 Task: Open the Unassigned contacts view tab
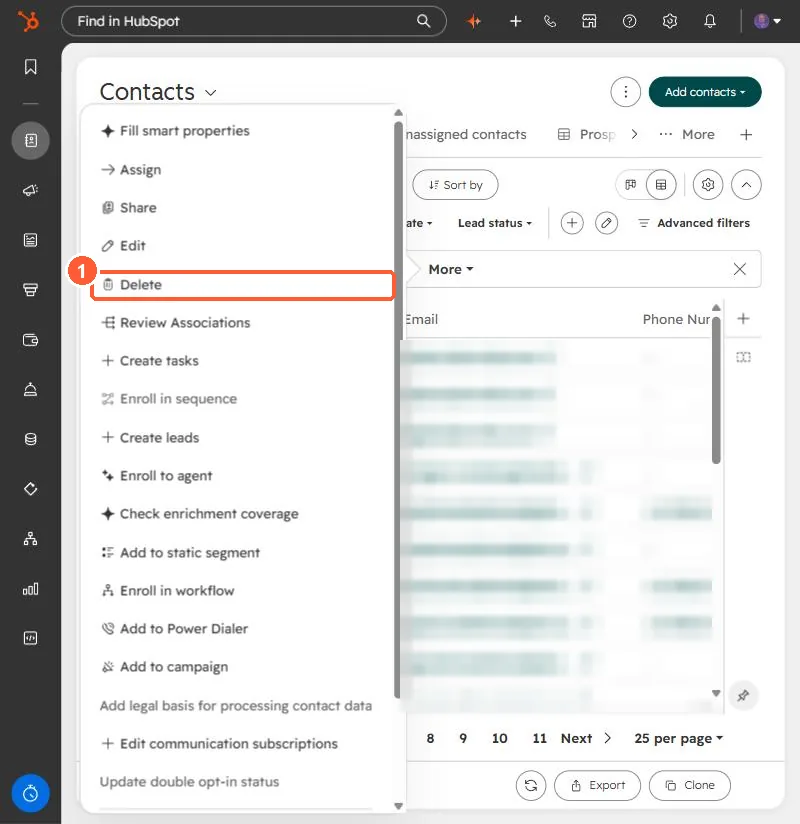(x=467, y=135)
